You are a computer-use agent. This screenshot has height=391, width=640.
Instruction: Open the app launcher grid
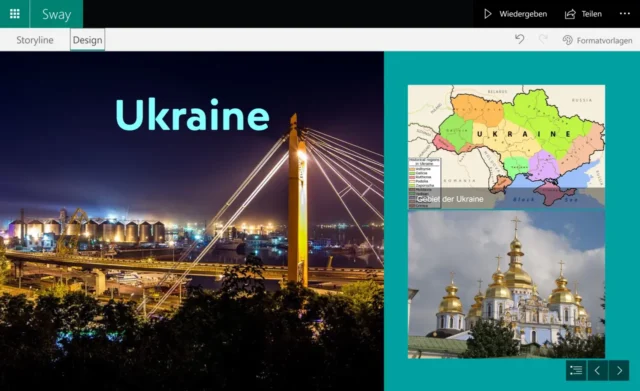point(15,14)
